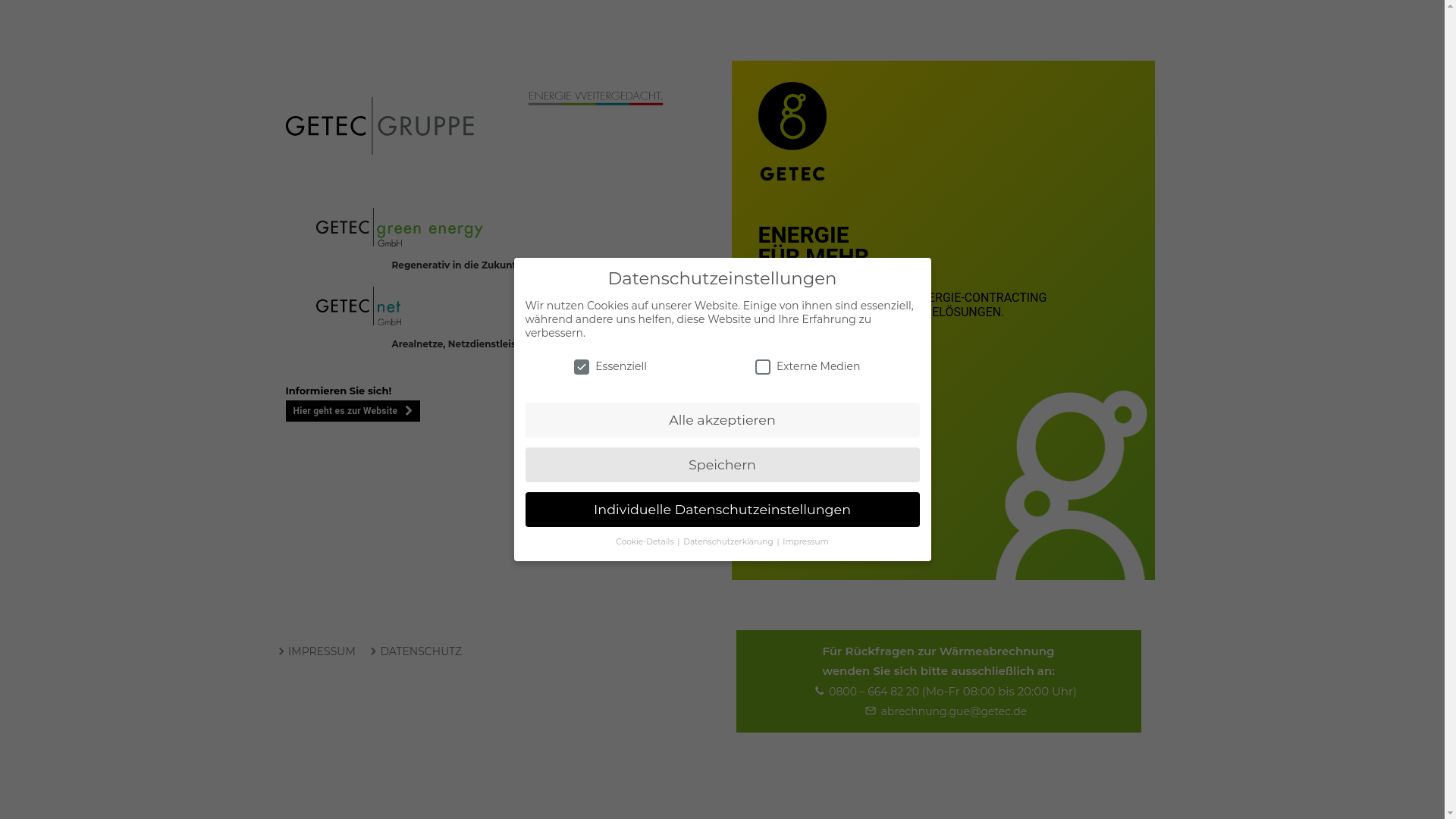Click arrow icon before IMPRESSUM
1456x819 pixels.
point(281,651)
